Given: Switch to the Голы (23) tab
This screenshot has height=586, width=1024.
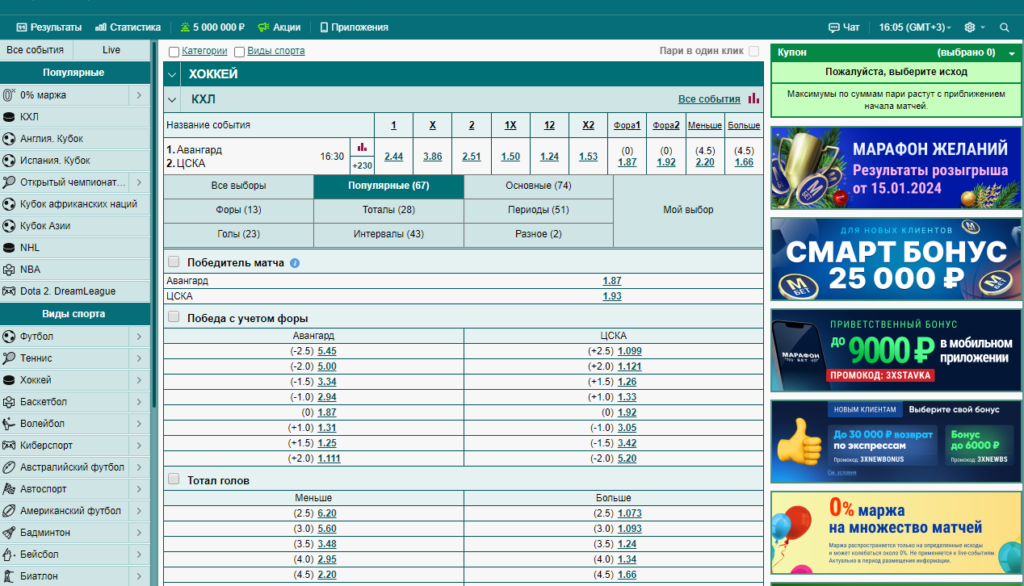Looking at the screenshot, I should (238, 235).
